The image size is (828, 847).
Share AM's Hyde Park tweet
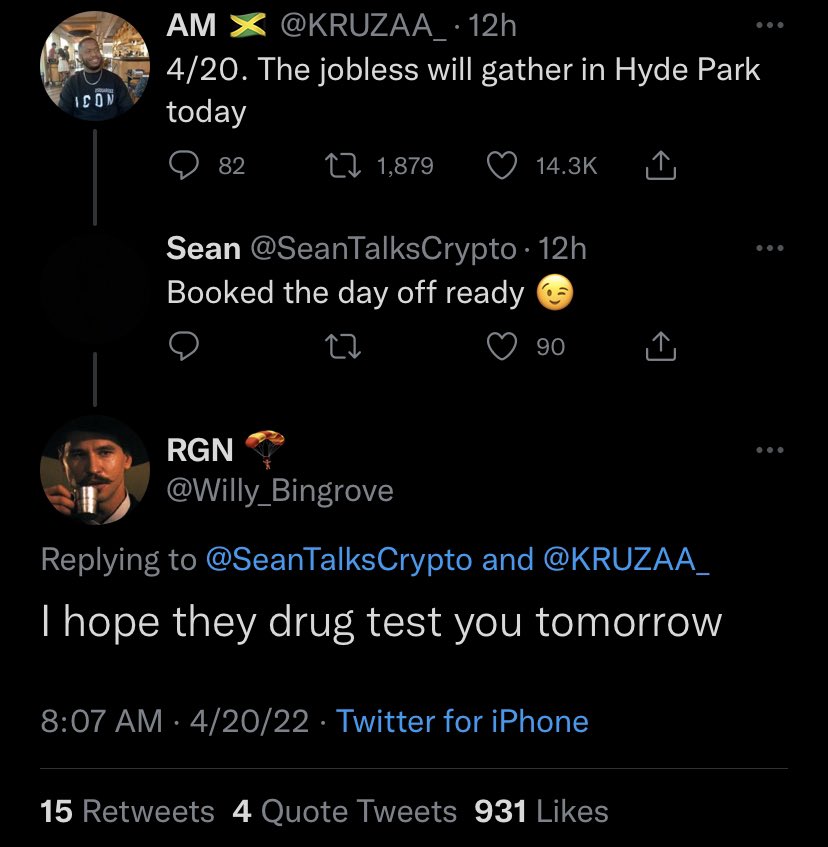[x=661, y=165]
